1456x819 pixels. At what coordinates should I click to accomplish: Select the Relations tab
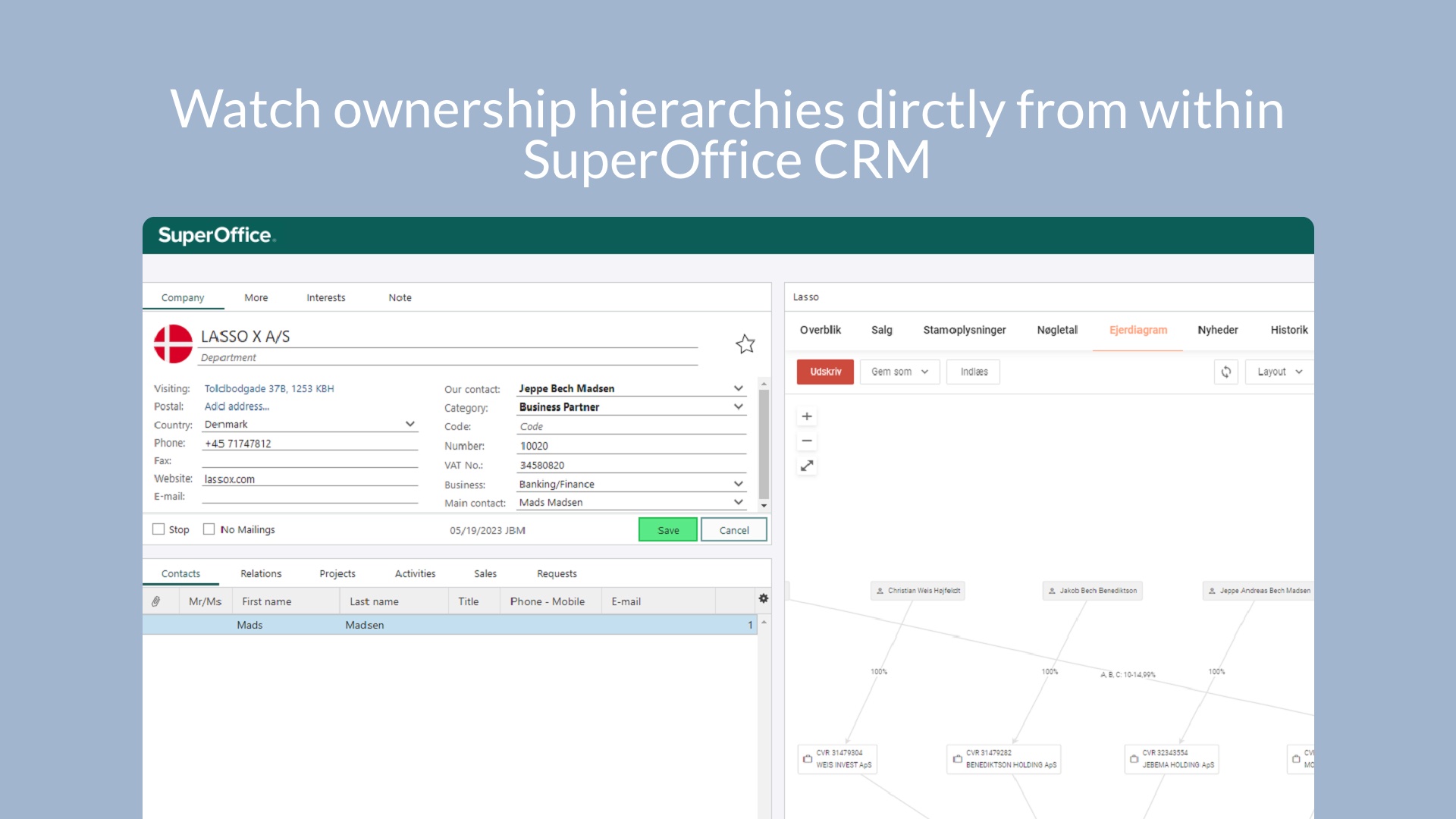261,574
